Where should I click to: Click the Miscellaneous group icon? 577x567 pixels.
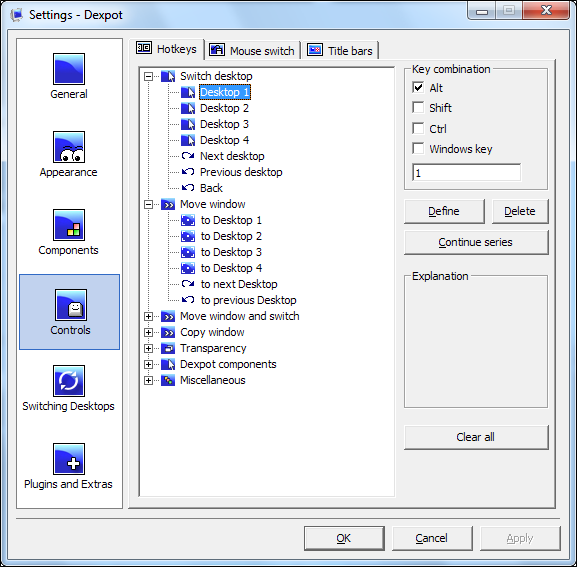[168, 380]
